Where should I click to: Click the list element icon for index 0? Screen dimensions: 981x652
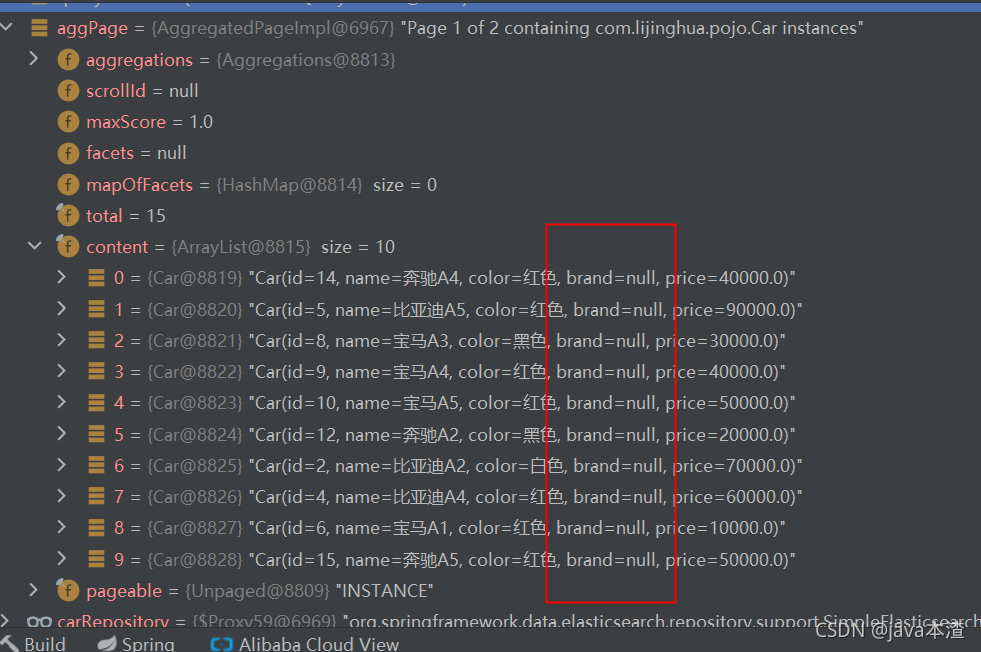(96, 278)
